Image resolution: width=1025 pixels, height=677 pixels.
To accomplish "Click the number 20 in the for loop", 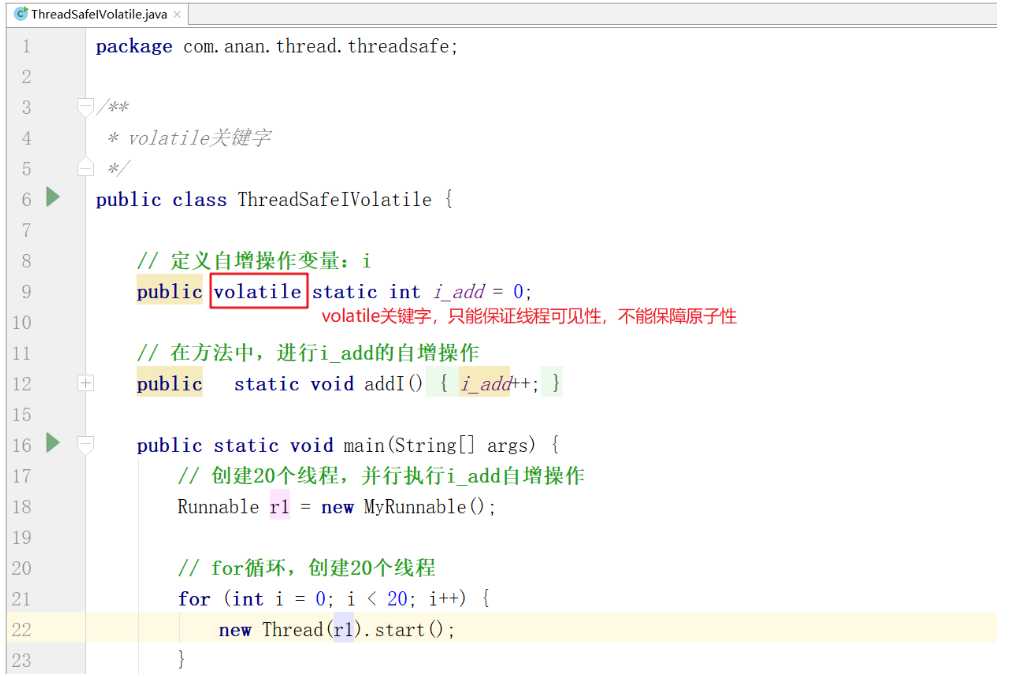I will click(x=397, y=599).
